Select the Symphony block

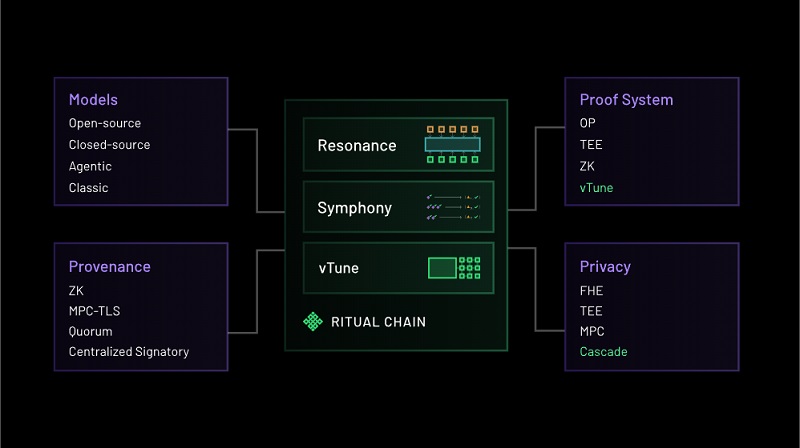pyautogui.click(x=398, y=207)
